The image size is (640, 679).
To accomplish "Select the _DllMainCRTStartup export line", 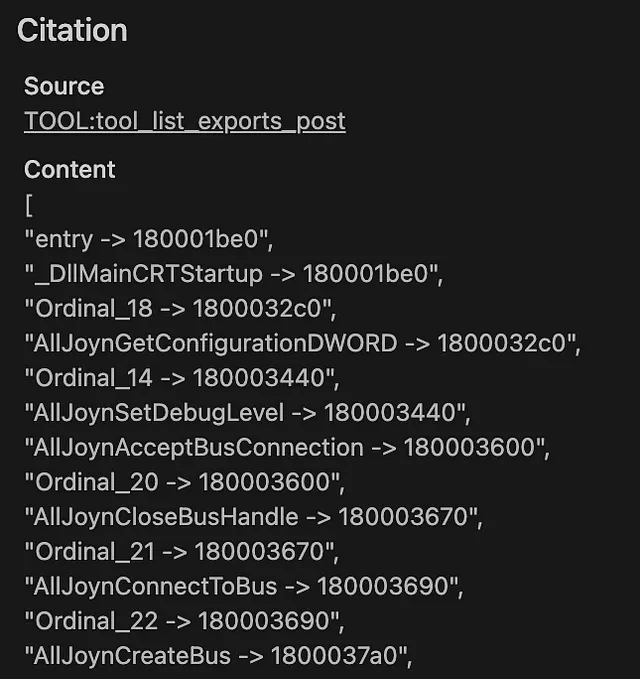I will [232, 274].
